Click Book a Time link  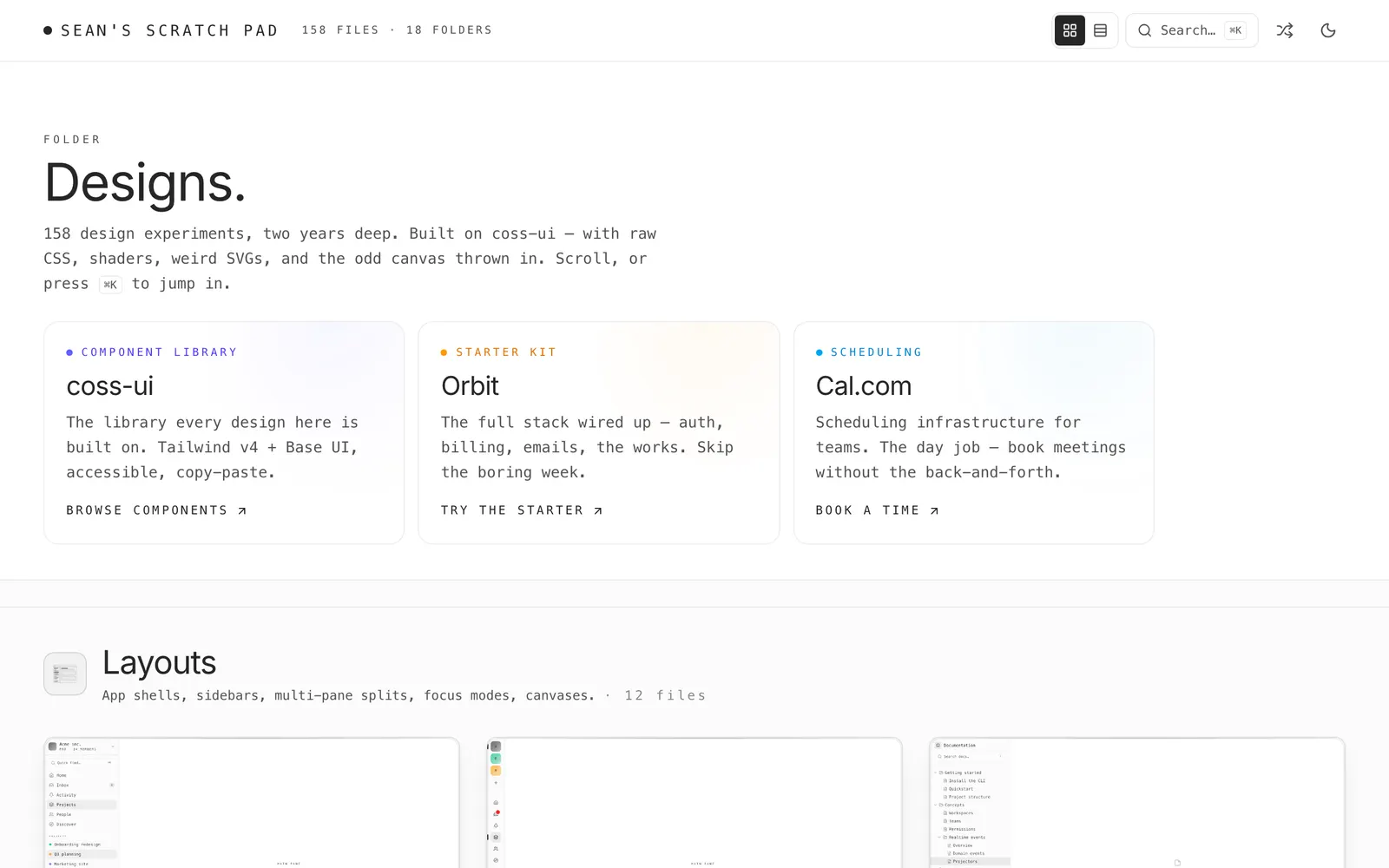click(x=878, y=510)
